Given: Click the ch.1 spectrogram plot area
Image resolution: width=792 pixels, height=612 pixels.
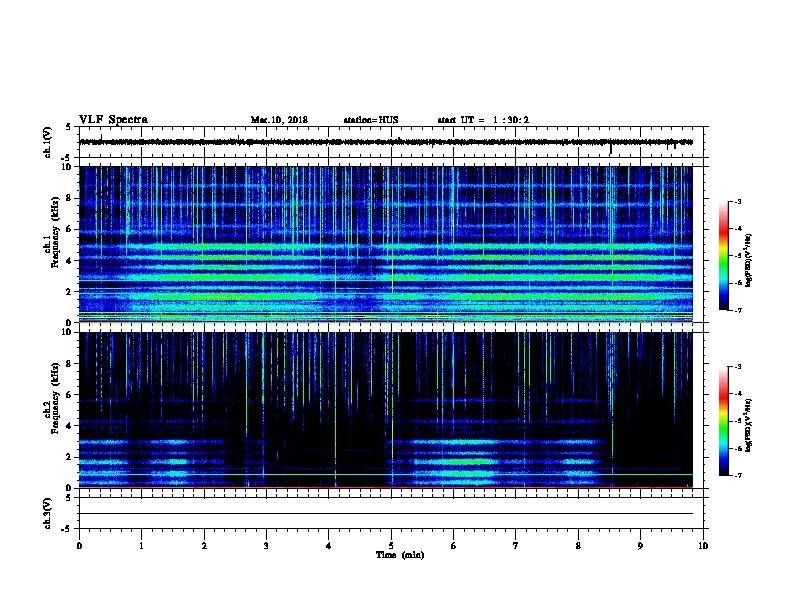Looking at the screenshot, I should (386, 244).
